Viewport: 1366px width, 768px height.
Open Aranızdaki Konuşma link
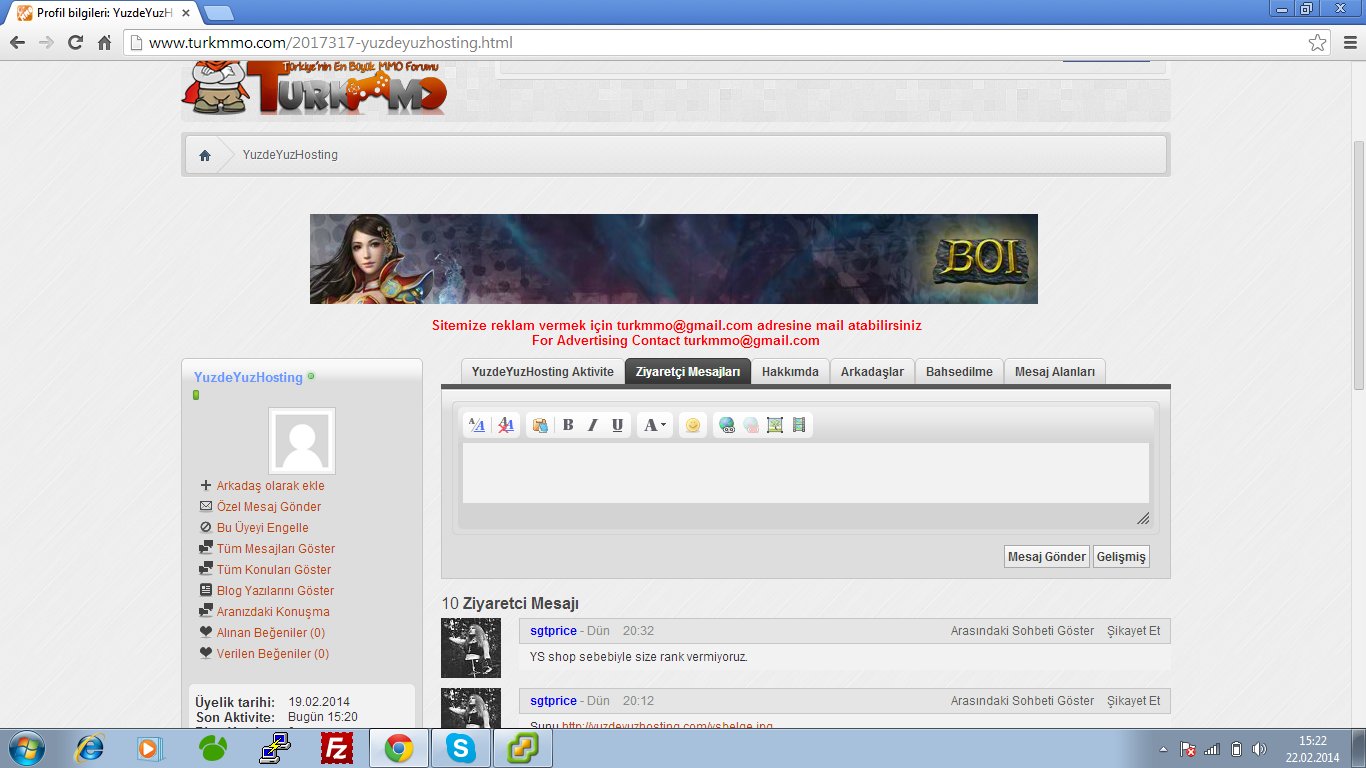(273, 612)
